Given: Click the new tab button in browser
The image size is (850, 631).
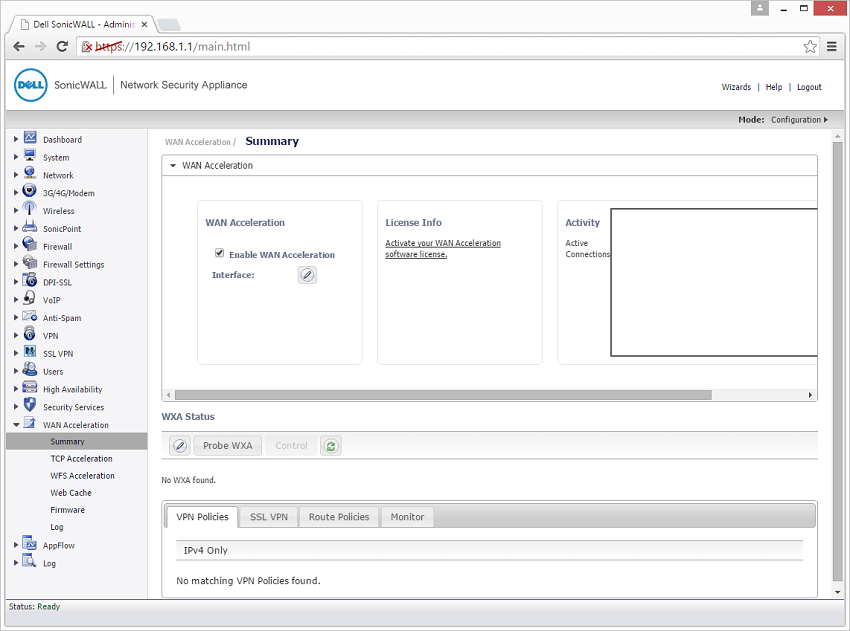Looking at the screenshot, I should coord(169,25).
